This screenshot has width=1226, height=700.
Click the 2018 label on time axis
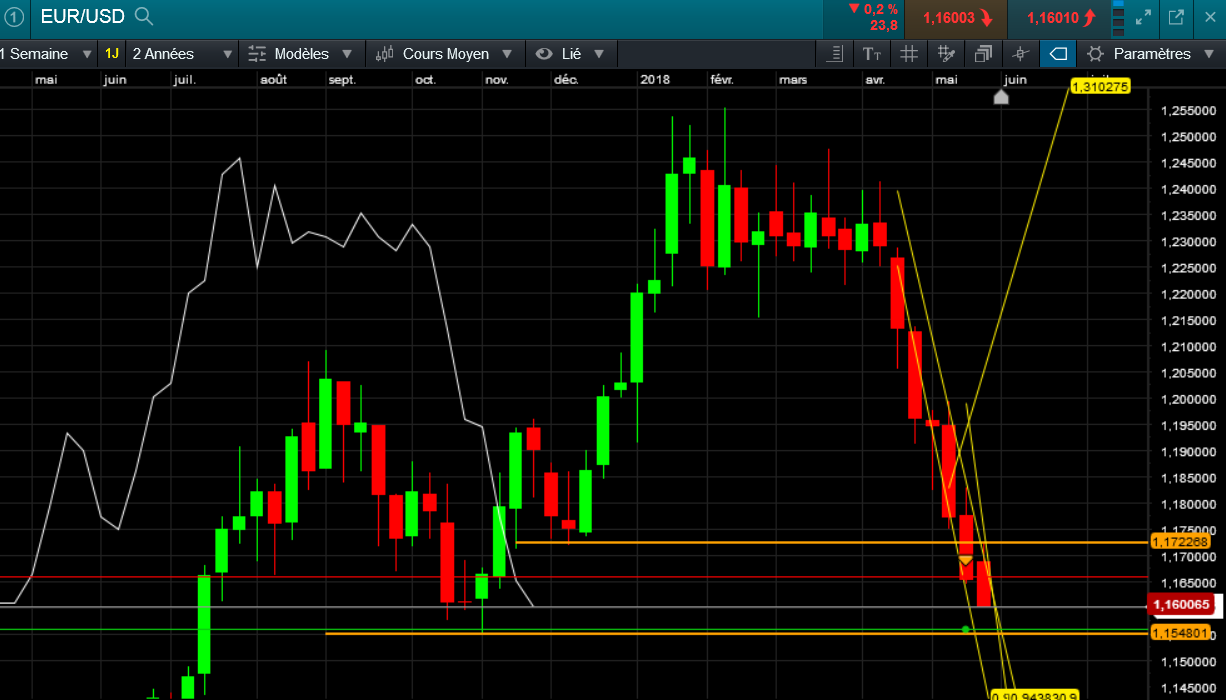(x=655, y=79)
